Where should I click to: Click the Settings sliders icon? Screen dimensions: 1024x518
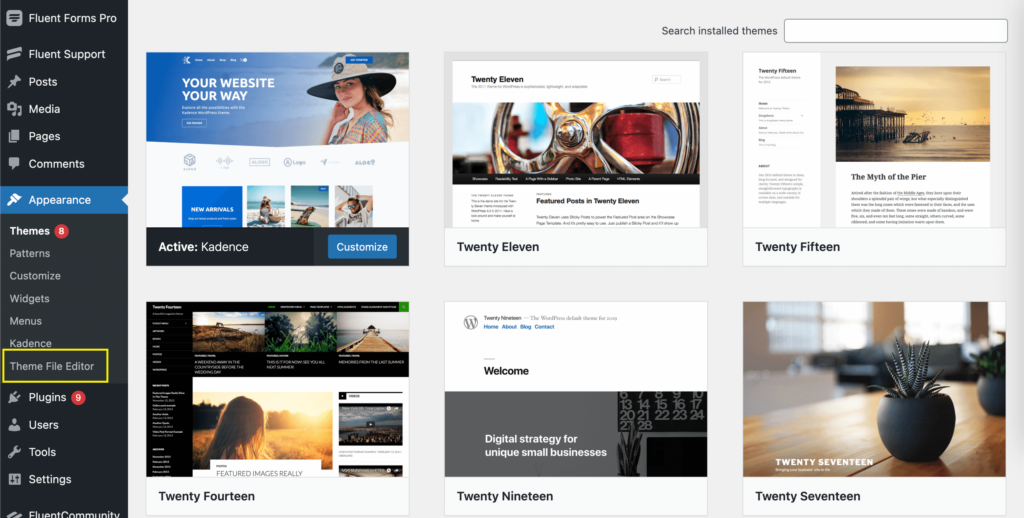tap(14, 479)
